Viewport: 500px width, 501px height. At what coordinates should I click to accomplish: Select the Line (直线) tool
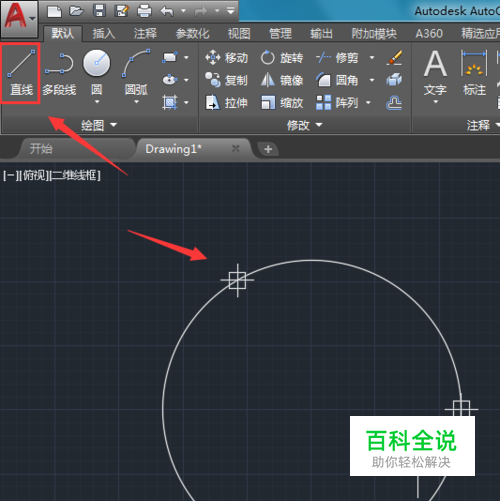(x=21, y=73)
